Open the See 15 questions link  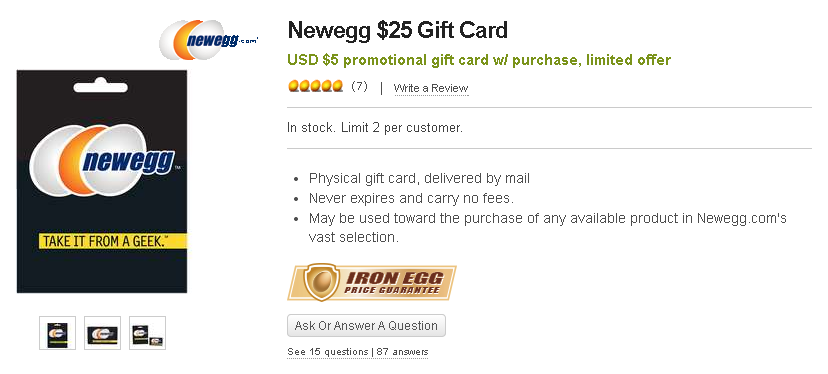coord(328,352)
